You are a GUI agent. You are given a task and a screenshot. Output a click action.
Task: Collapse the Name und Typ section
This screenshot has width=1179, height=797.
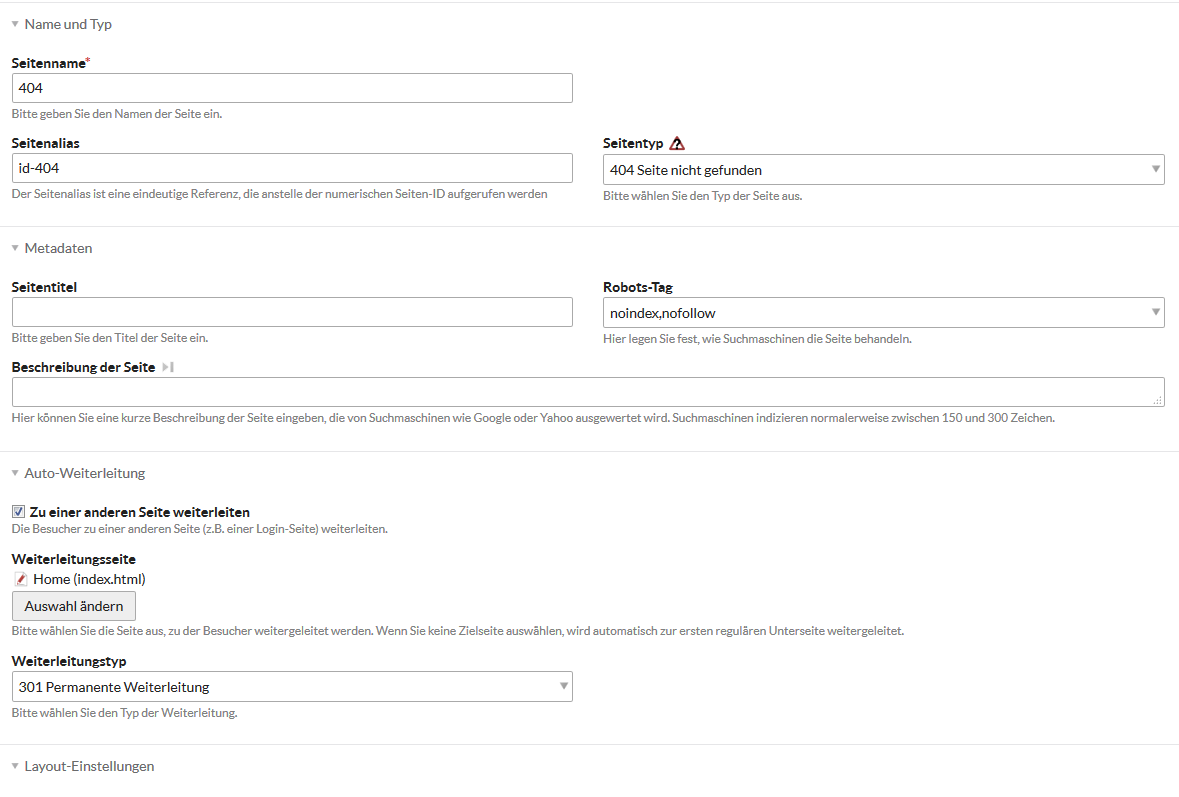pos(68,24)
